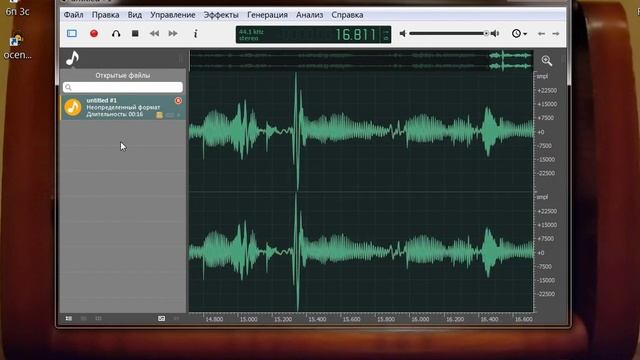Toggle the sidebar view button in toolbar
The image size is (640, 360).
tap(72, 33)
